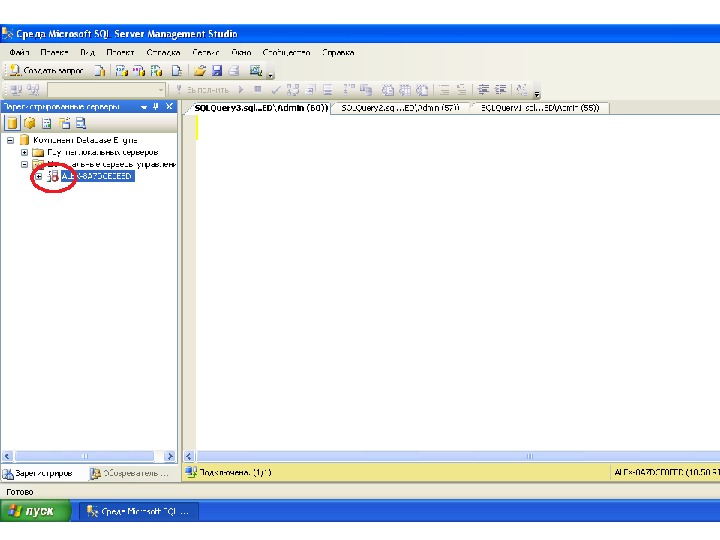Select the 'Компонент Database Engine' tree row
720x540 pixels.
tap(85, 140)
